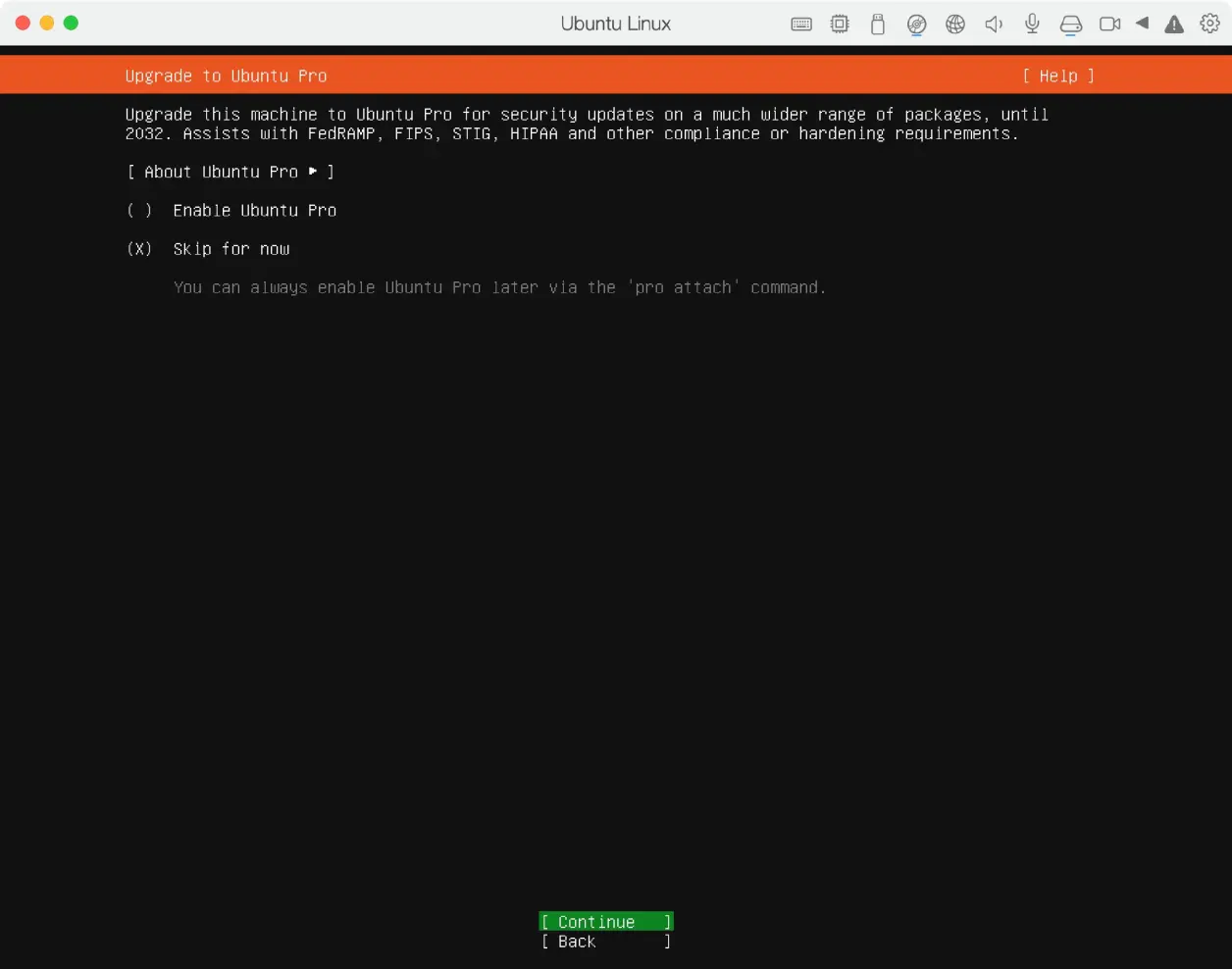This screenshot has height=969, width=1232.
Task: Click the green full-screen window button
Action: coord(71,23)
